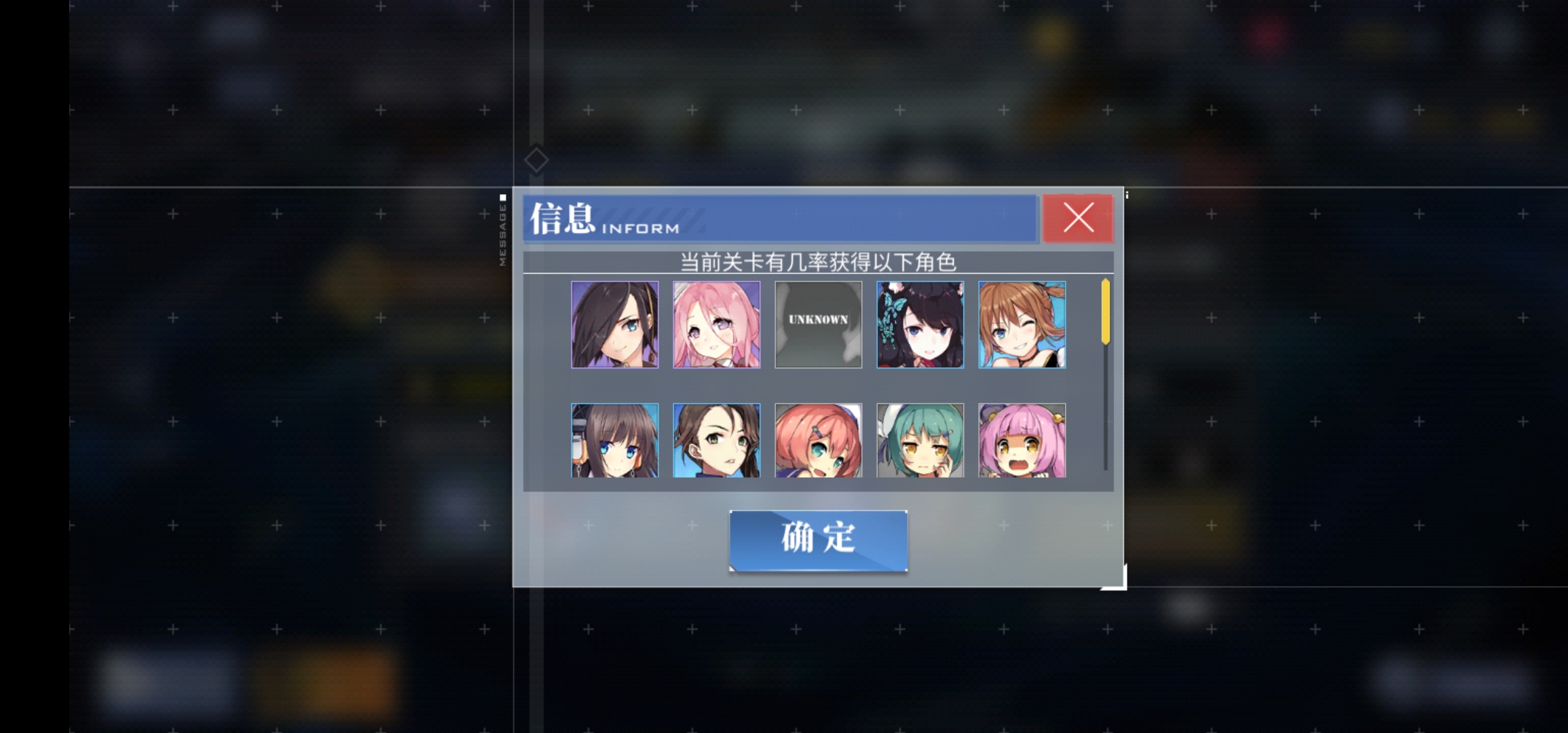Select the black-haired girl with butterfly portrait
Screen dimensions: 1568x733
920,324
